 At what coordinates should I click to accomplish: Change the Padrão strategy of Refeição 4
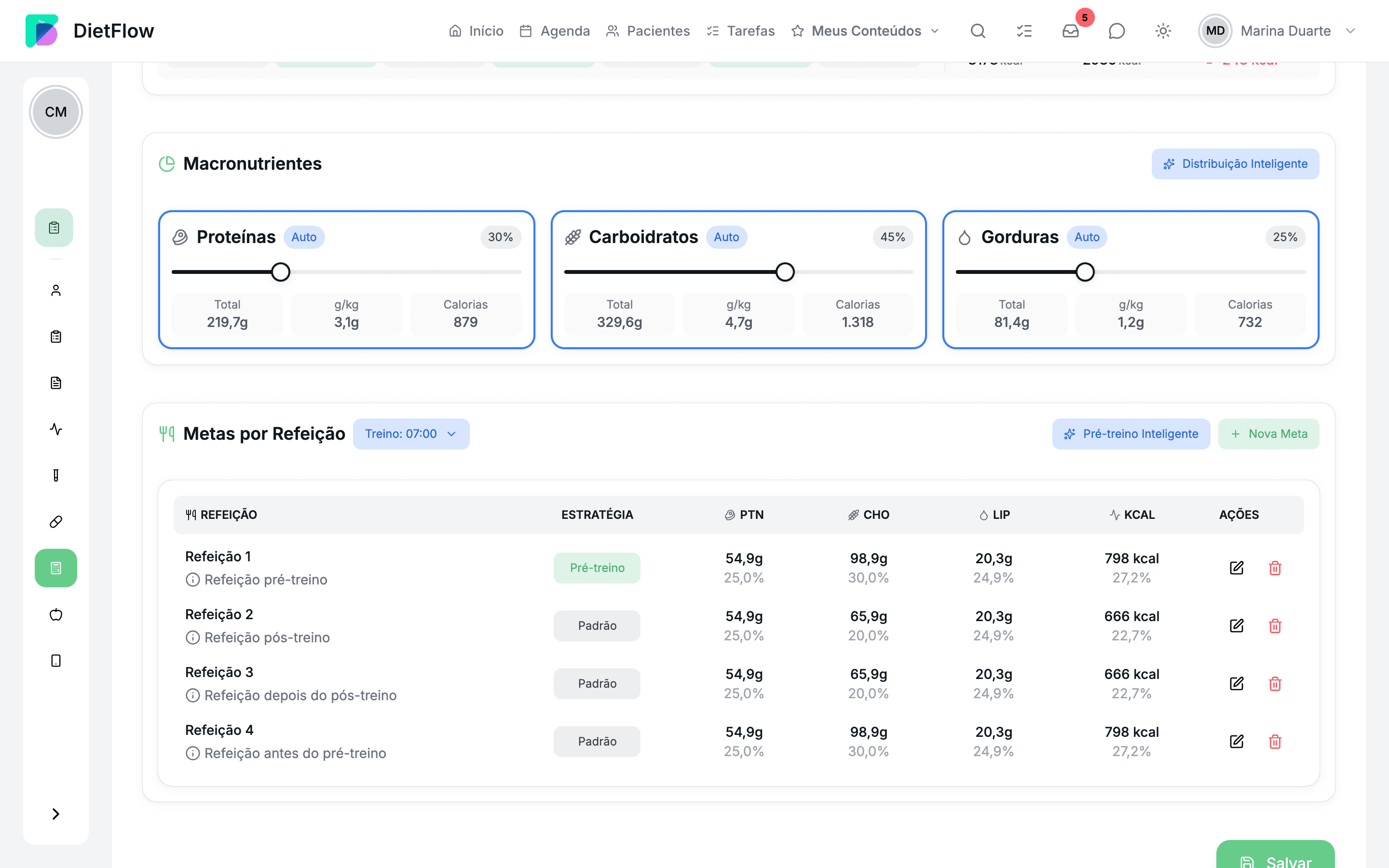pyautogui.click(x=597, y=742)
